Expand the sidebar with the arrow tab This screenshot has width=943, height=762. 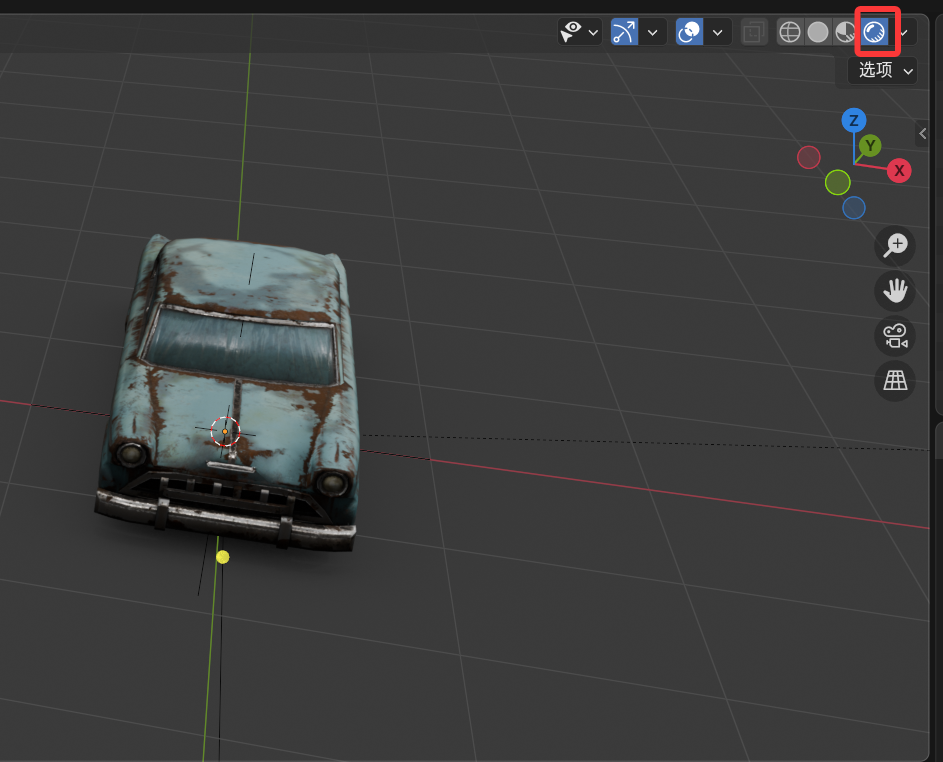point(923,133)
